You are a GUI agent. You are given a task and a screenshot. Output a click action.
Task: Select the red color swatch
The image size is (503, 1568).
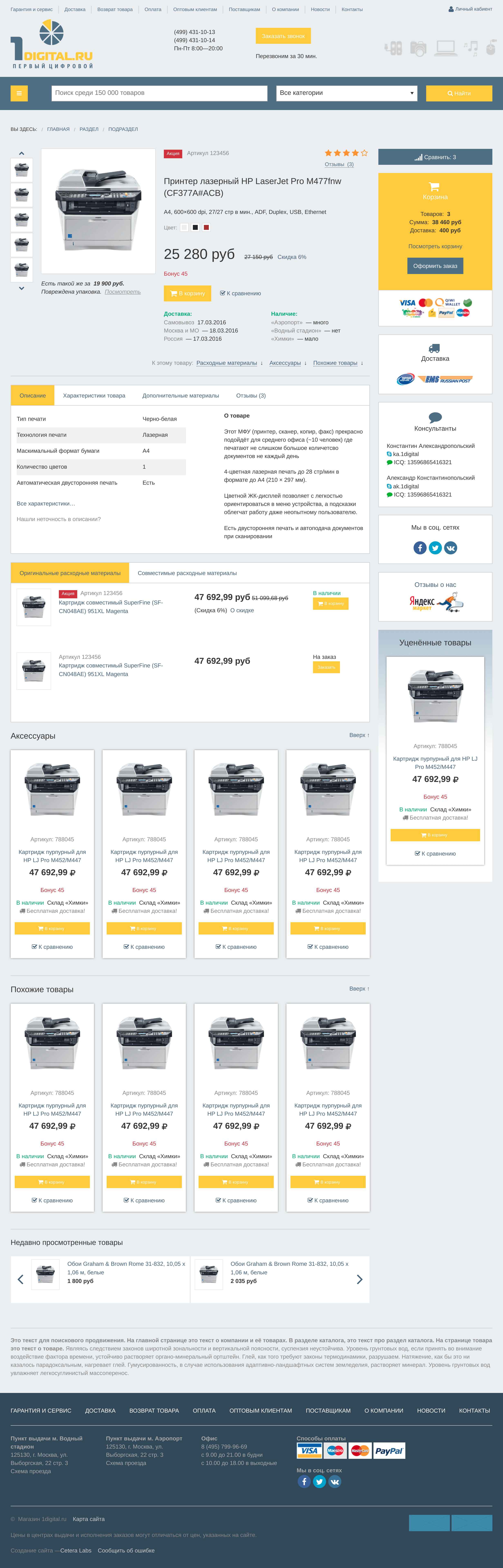[x=206, y=228]
